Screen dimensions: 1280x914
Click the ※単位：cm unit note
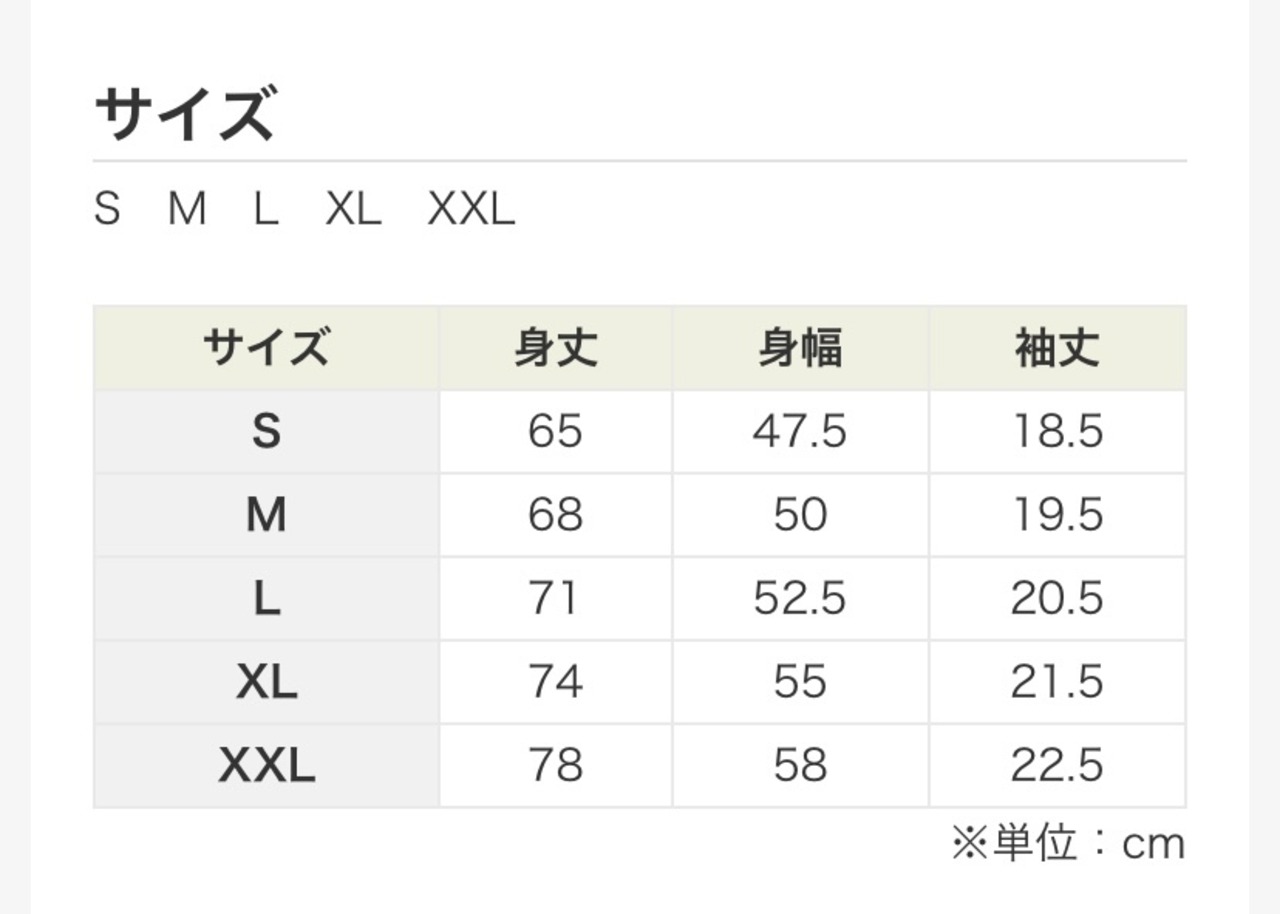pyautogui.click(x=1068, y=845)
